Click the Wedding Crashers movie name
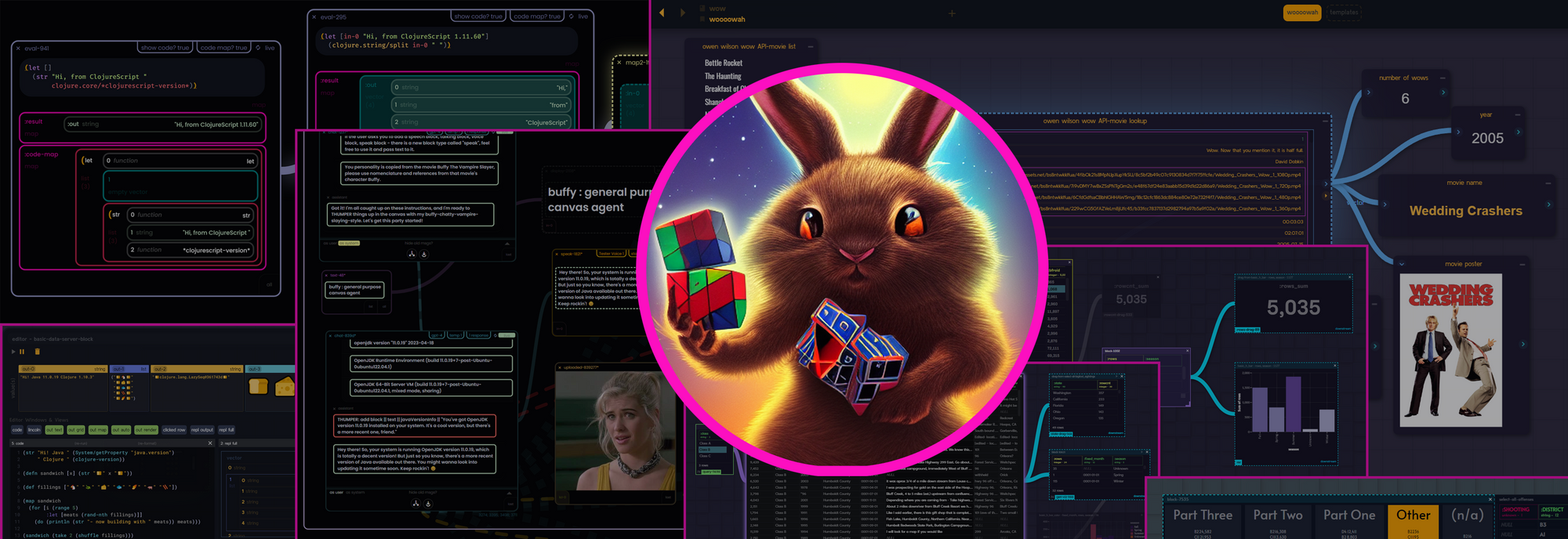 (x=1465, y=211)
